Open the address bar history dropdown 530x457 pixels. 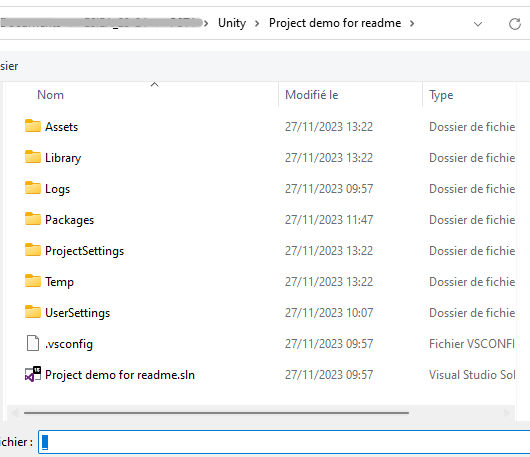478,24
